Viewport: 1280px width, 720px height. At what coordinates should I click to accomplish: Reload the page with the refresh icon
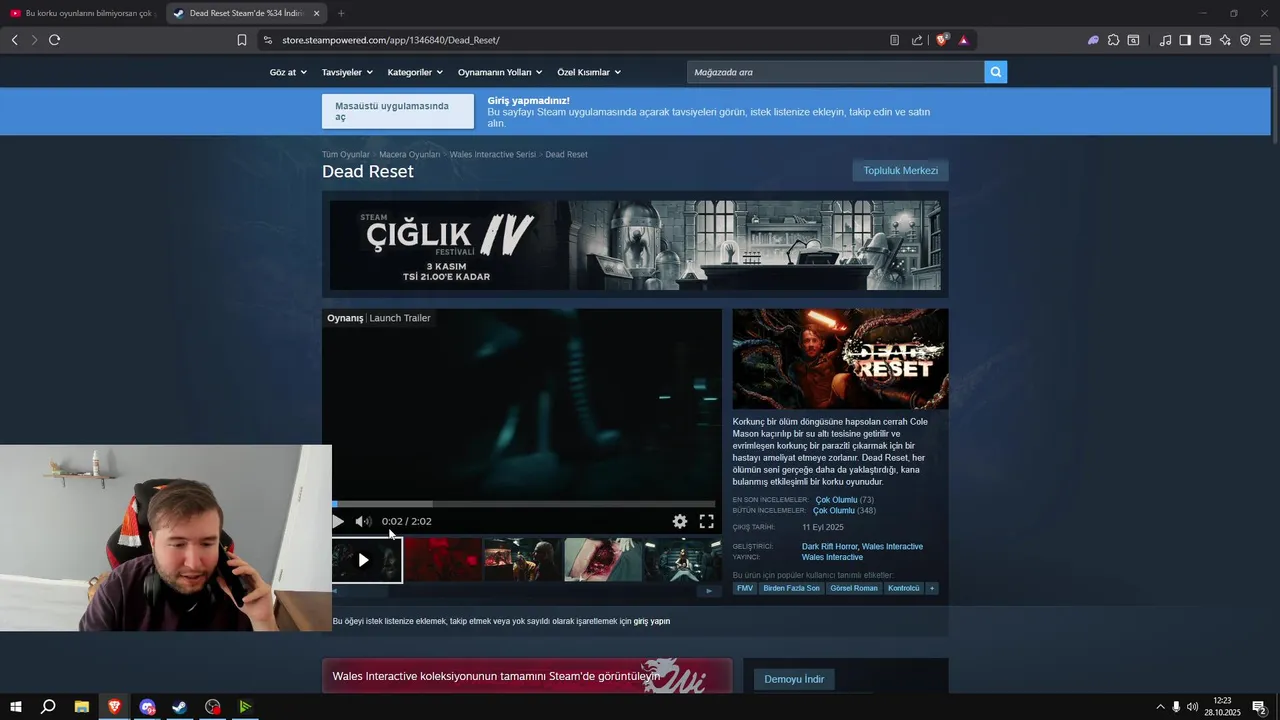tap(55, 40)
